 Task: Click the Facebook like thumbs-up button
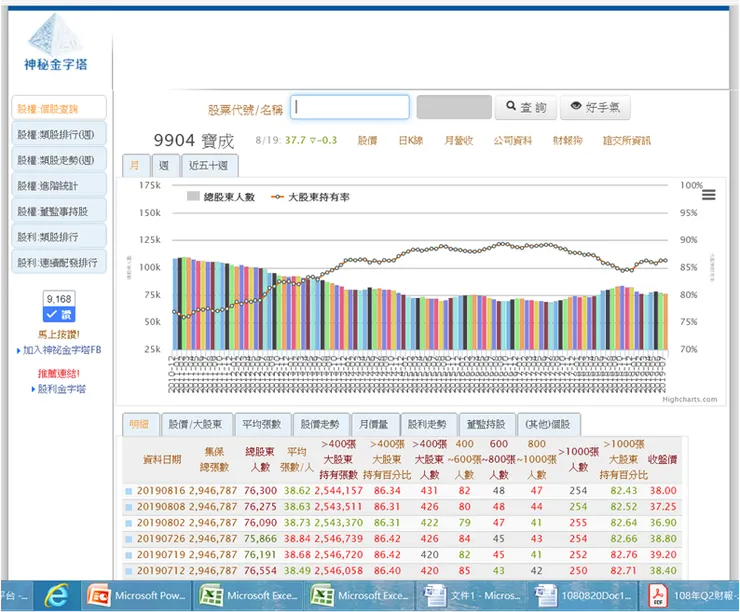[59, 315]
